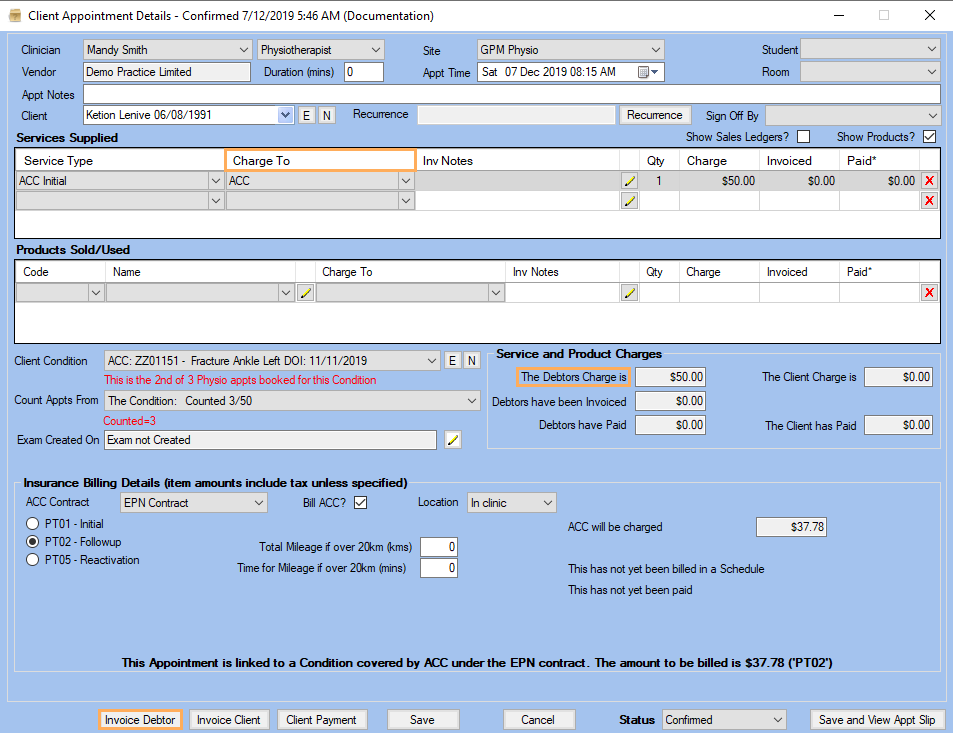Select PT02 - Followup radio option
The image size is (953, 733).
click(x=33, y=542)
